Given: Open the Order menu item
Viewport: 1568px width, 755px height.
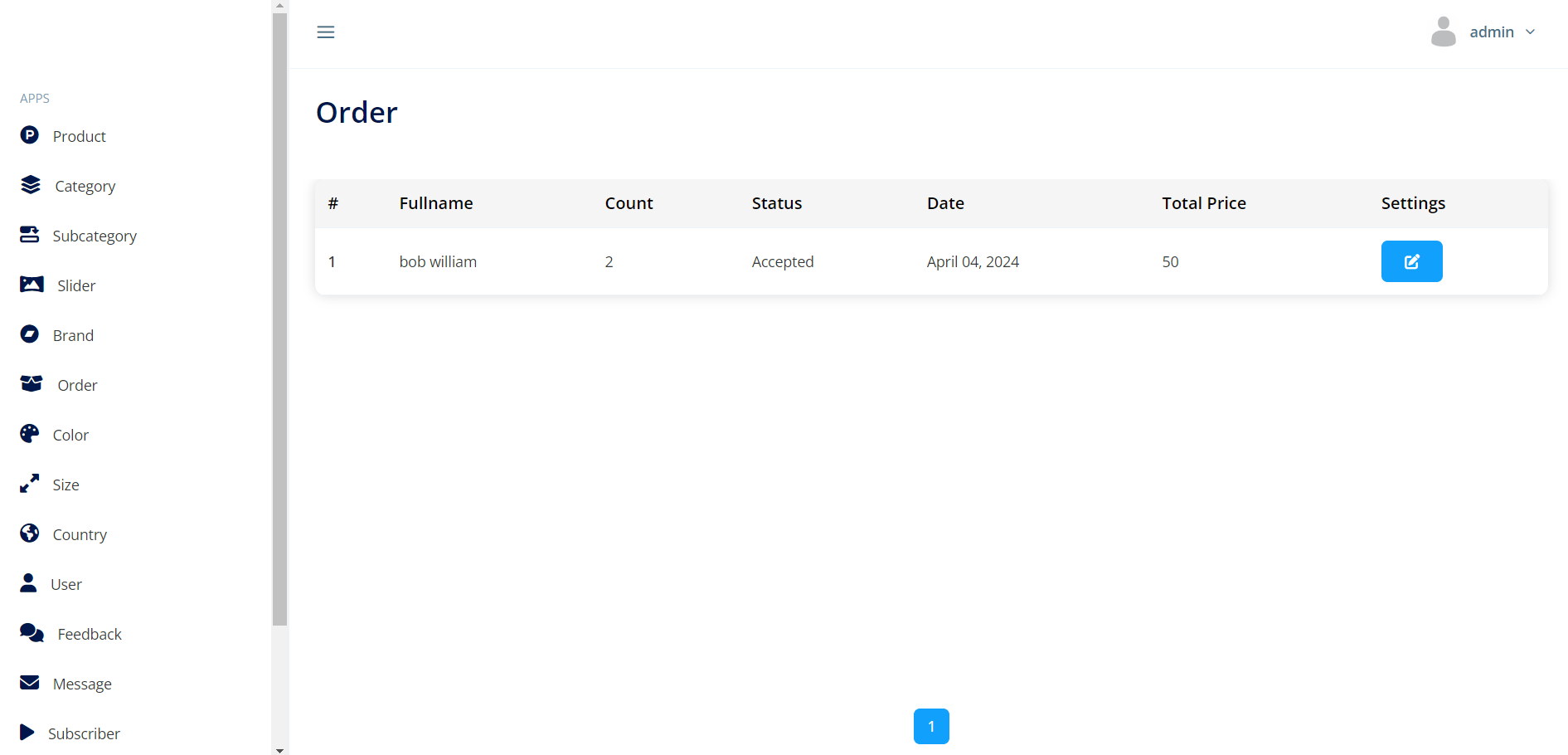Looking at the screenshot, I should pos(77,385).
